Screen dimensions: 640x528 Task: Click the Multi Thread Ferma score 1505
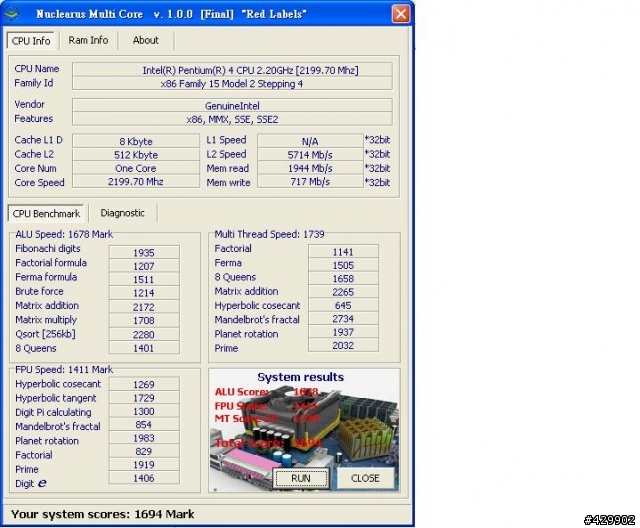point(343,265)
